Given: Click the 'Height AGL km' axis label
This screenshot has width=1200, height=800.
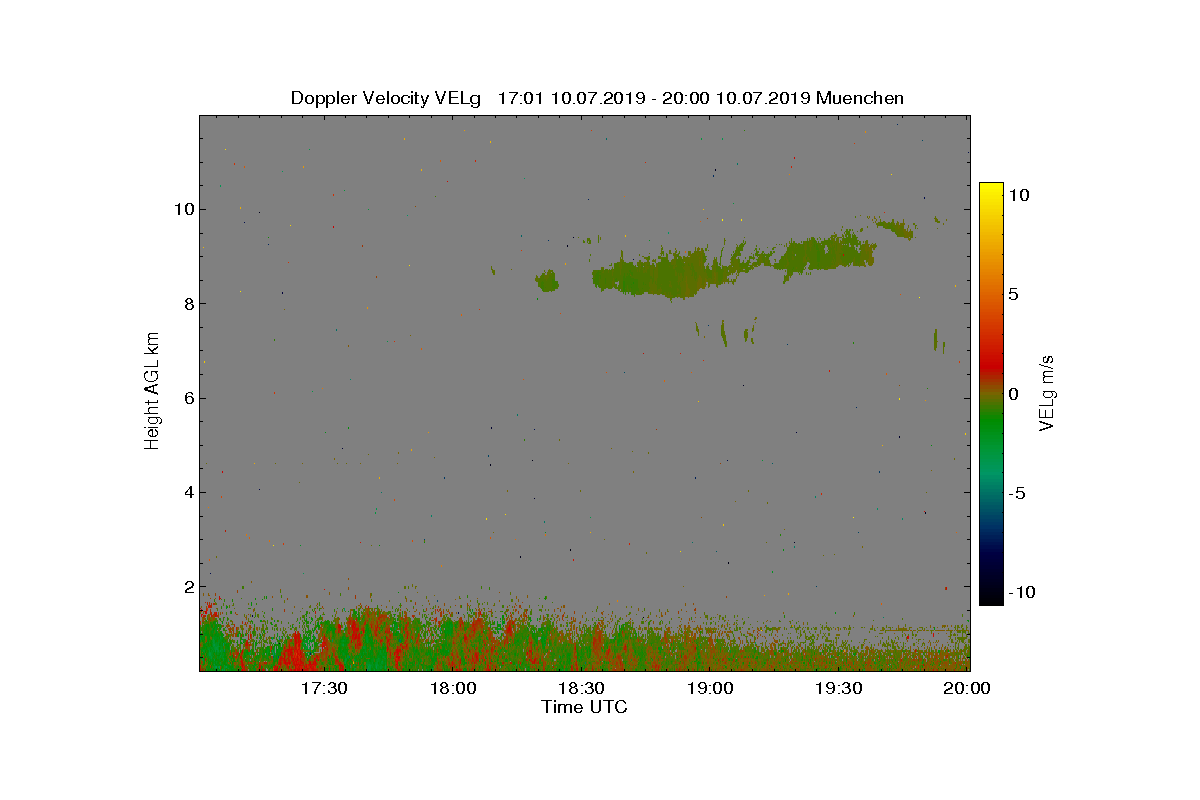Looking at the screenshot, I should (x=152, y=393).
